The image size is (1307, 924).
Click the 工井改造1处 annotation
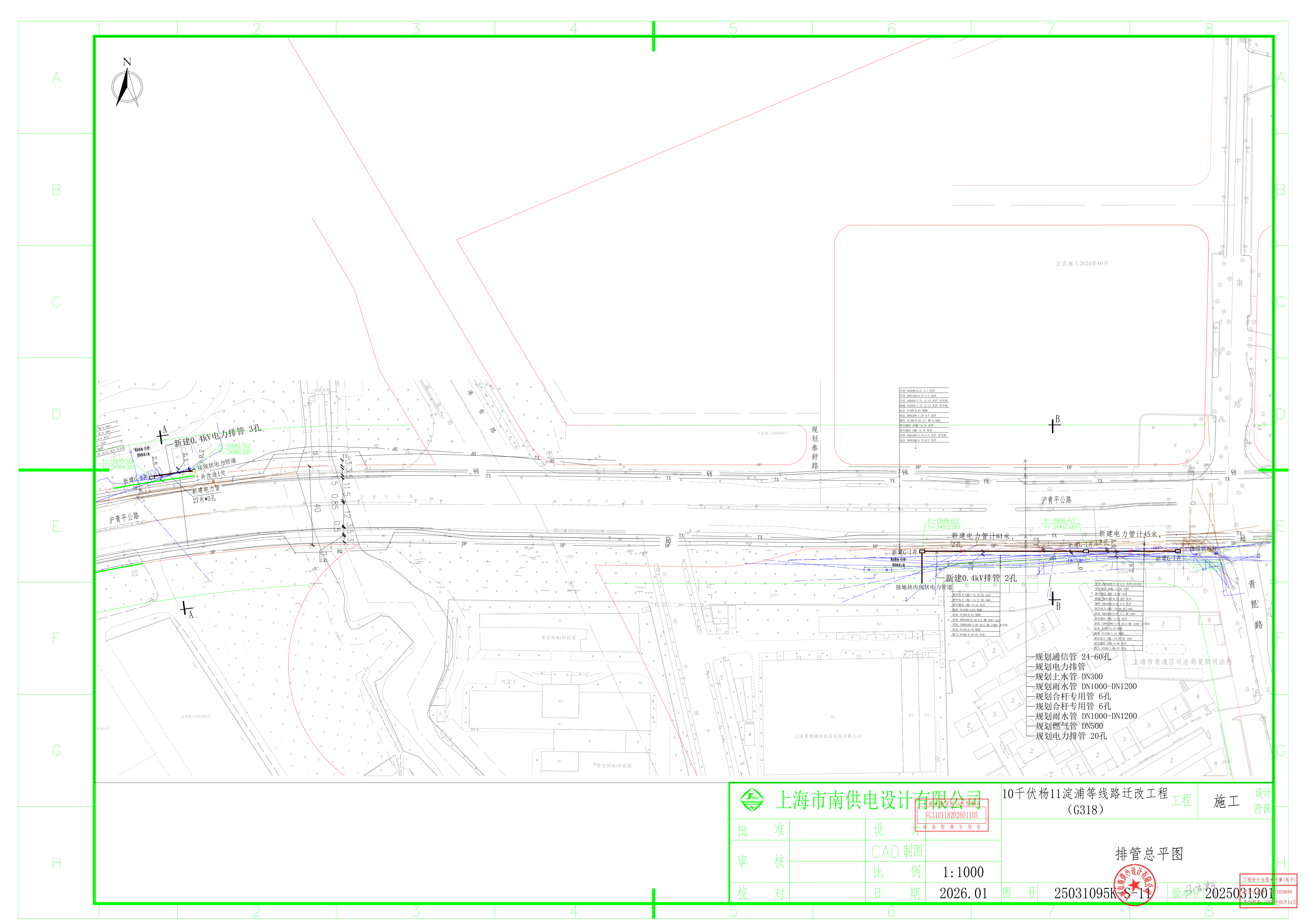[x=211, y=475]
